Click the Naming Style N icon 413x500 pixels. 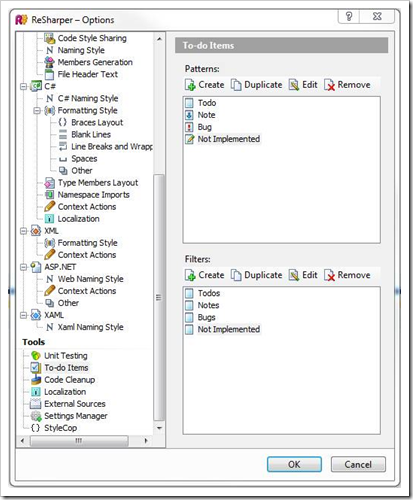[x=50, y=50]
